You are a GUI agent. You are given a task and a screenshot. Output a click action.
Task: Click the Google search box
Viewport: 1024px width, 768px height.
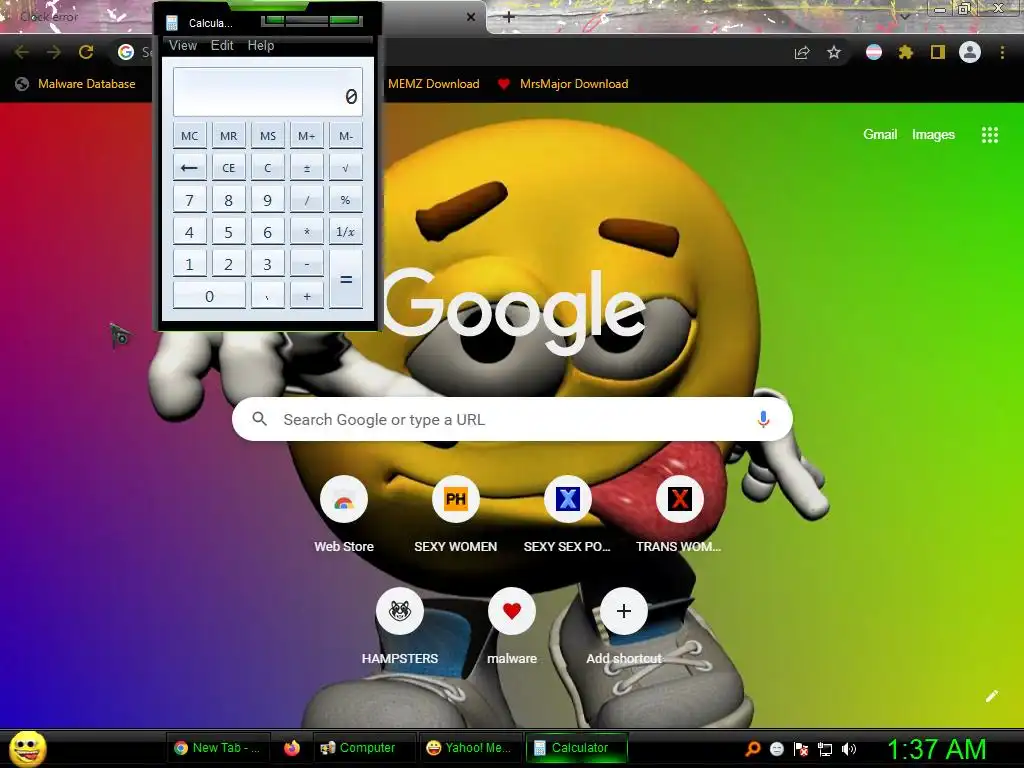pyautogui.click(x=512, y=419)
